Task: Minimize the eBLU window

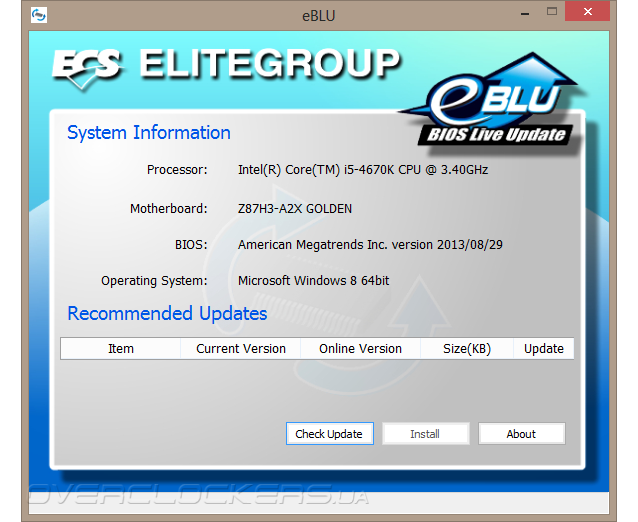Action: [x=525, y=13]
